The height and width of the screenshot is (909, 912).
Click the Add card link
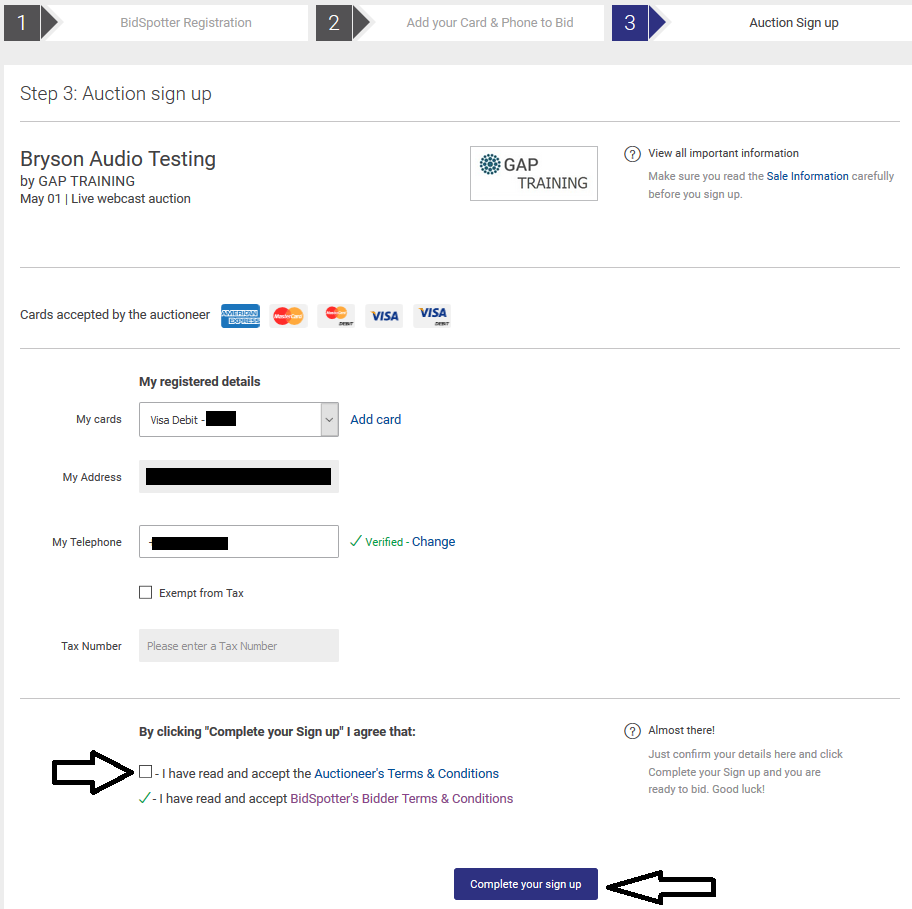pyautogui.click(x=375, y=419)
